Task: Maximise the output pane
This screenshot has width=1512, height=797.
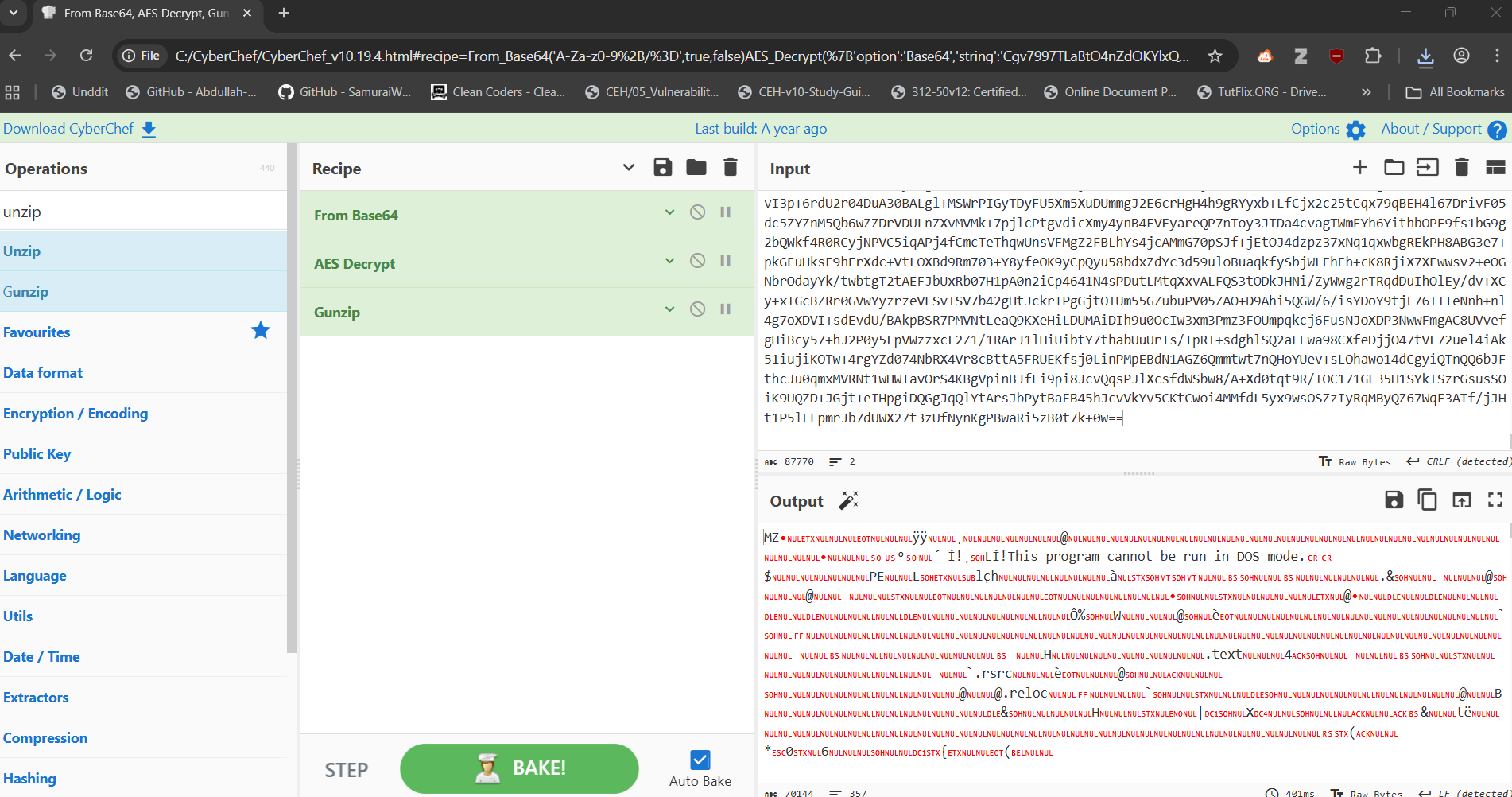Action: pos(1495,500)
